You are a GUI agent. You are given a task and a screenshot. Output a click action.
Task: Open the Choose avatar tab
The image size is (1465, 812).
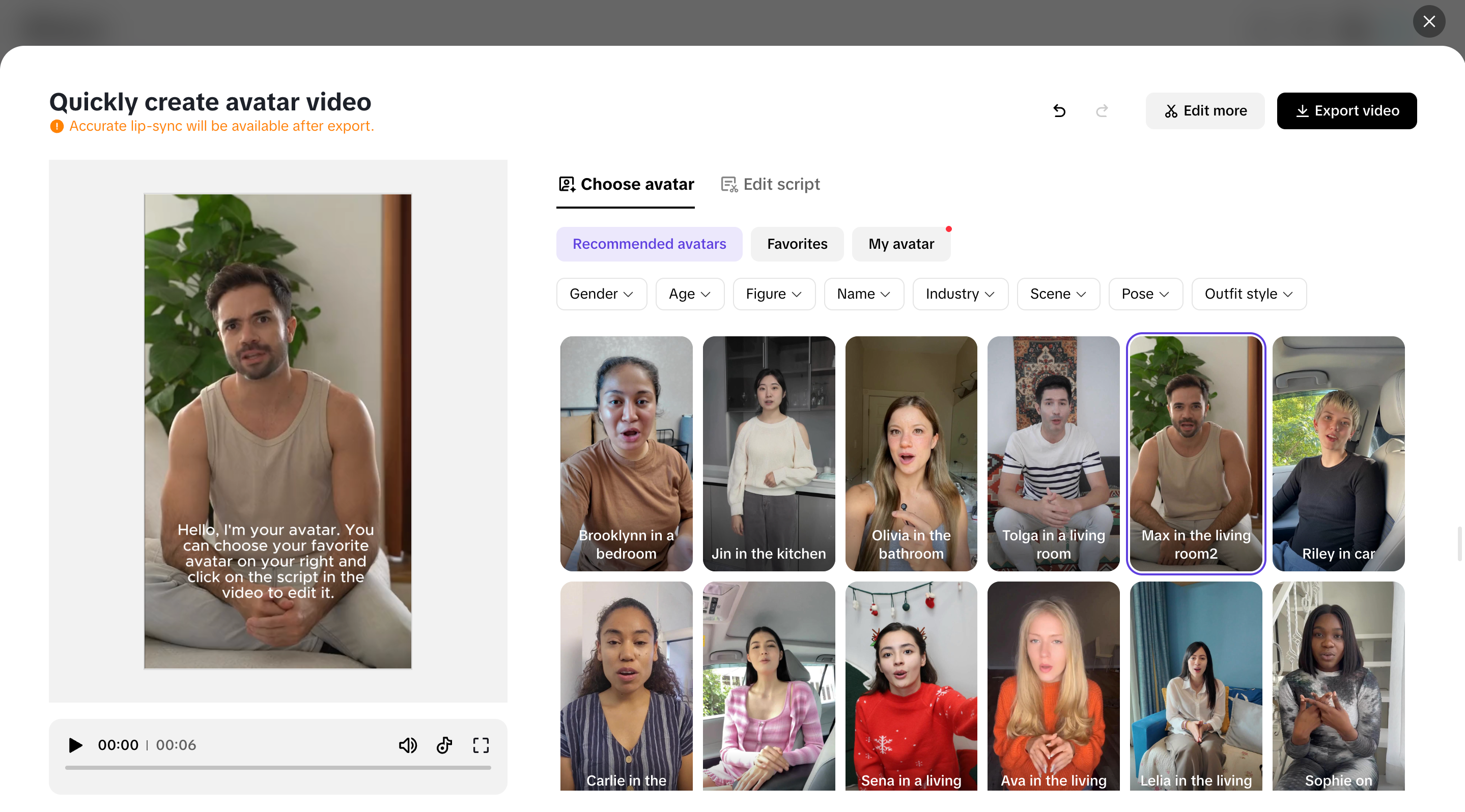coord(626,184)
